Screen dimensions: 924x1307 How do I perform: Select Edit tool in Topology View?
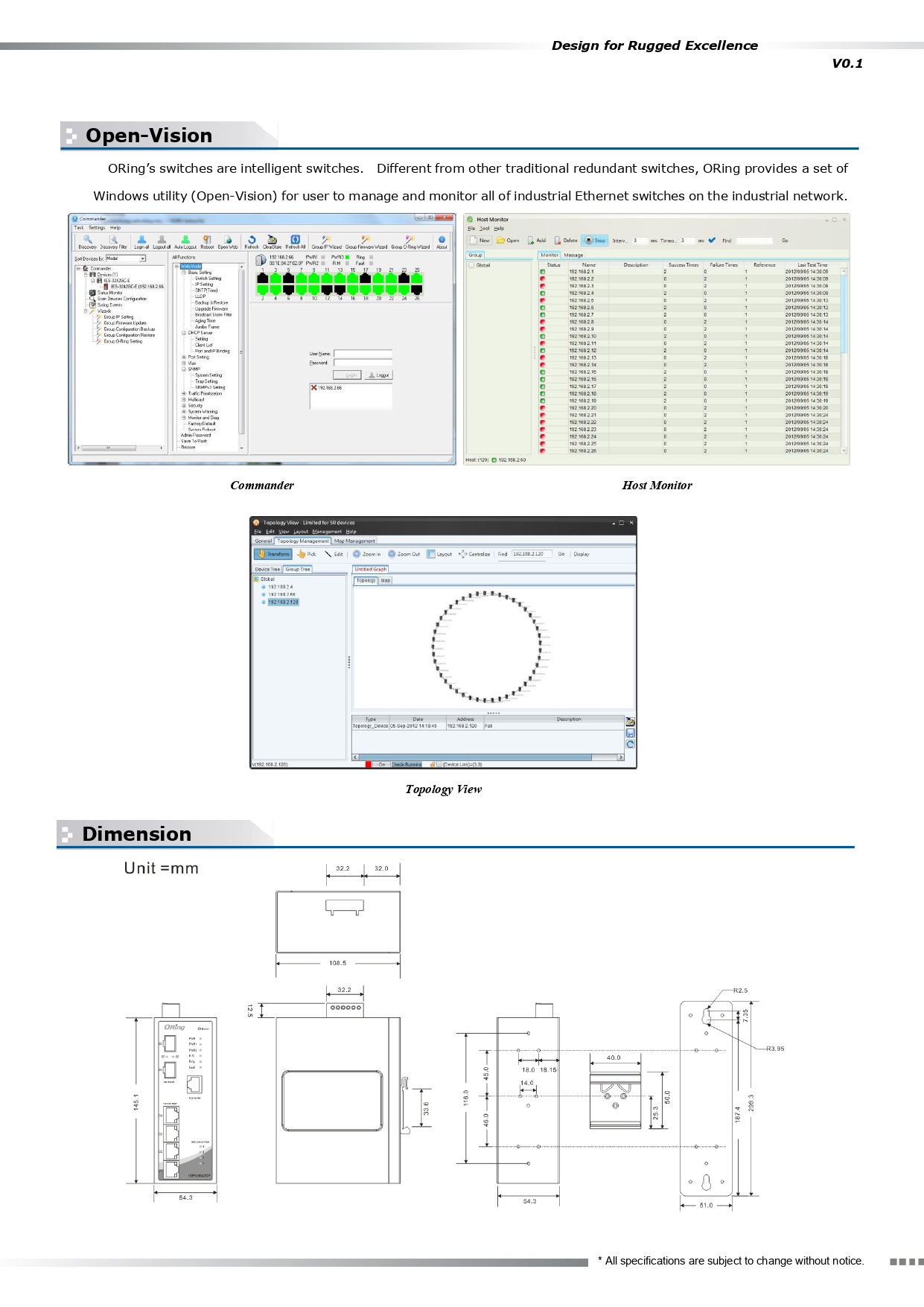tap(334, 554)
